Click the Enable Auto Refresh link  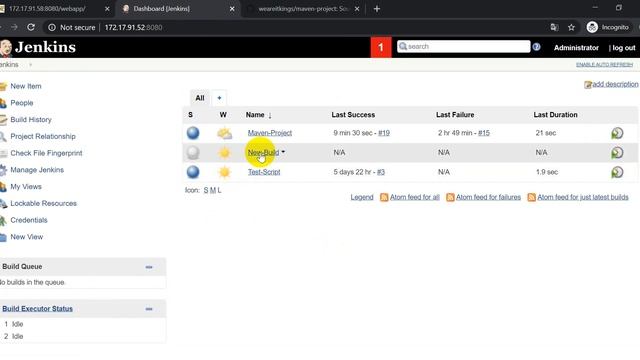click(604, 65)
